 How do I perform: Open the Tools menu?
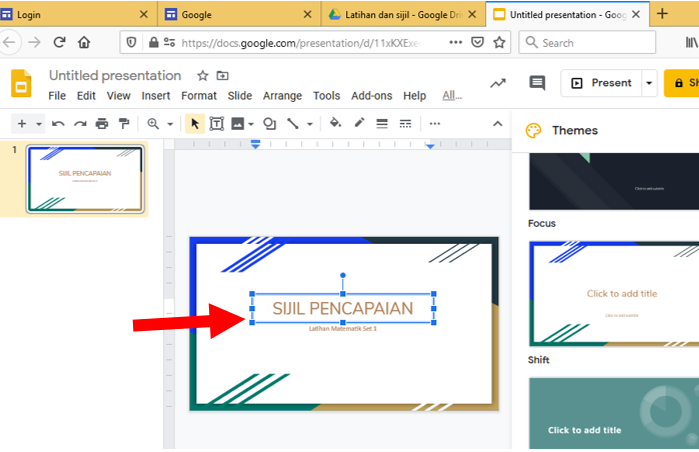[x=326, y=96]
